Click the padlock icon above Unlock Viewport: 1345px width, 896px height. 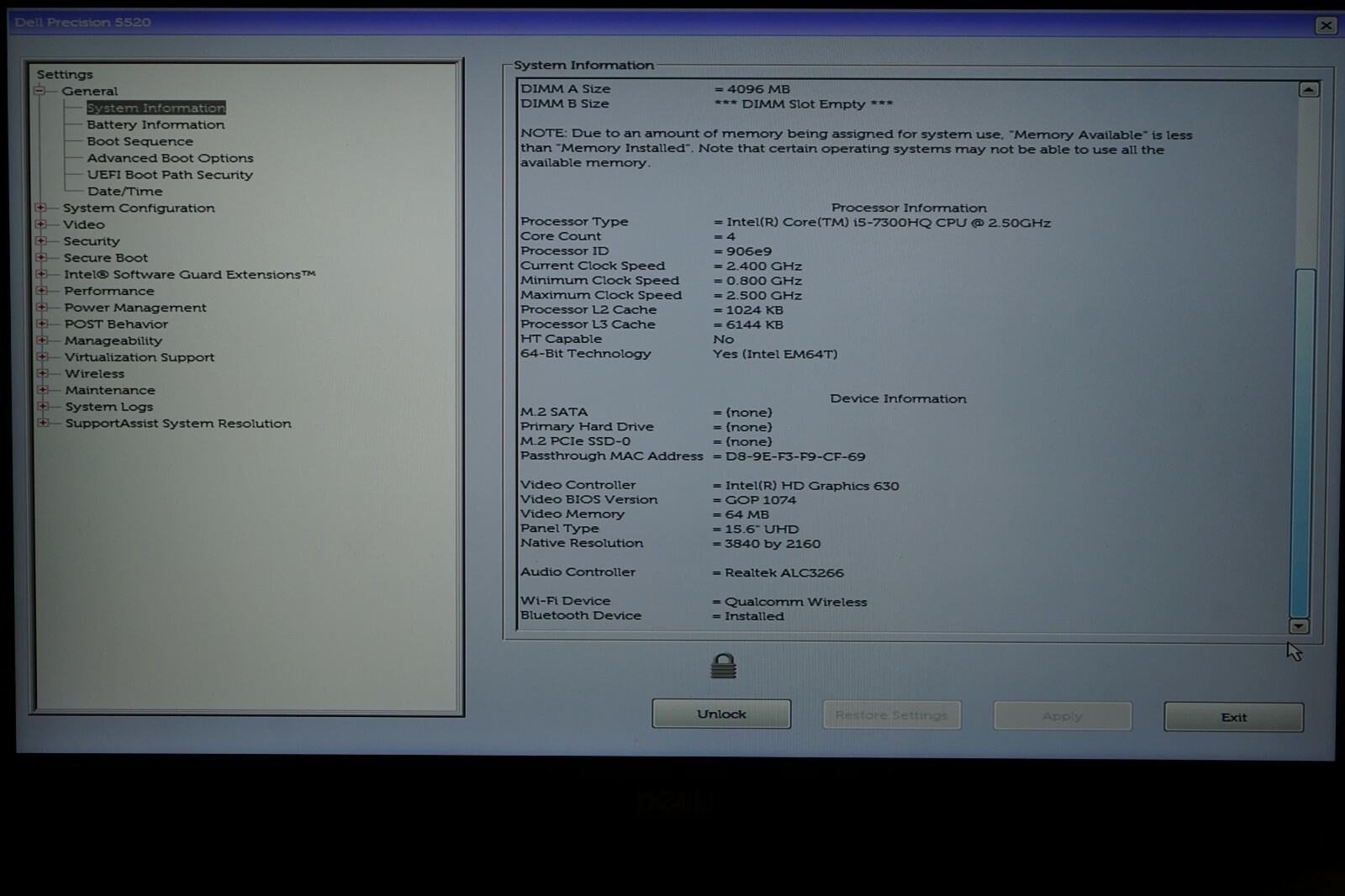(x=723, y=666)
